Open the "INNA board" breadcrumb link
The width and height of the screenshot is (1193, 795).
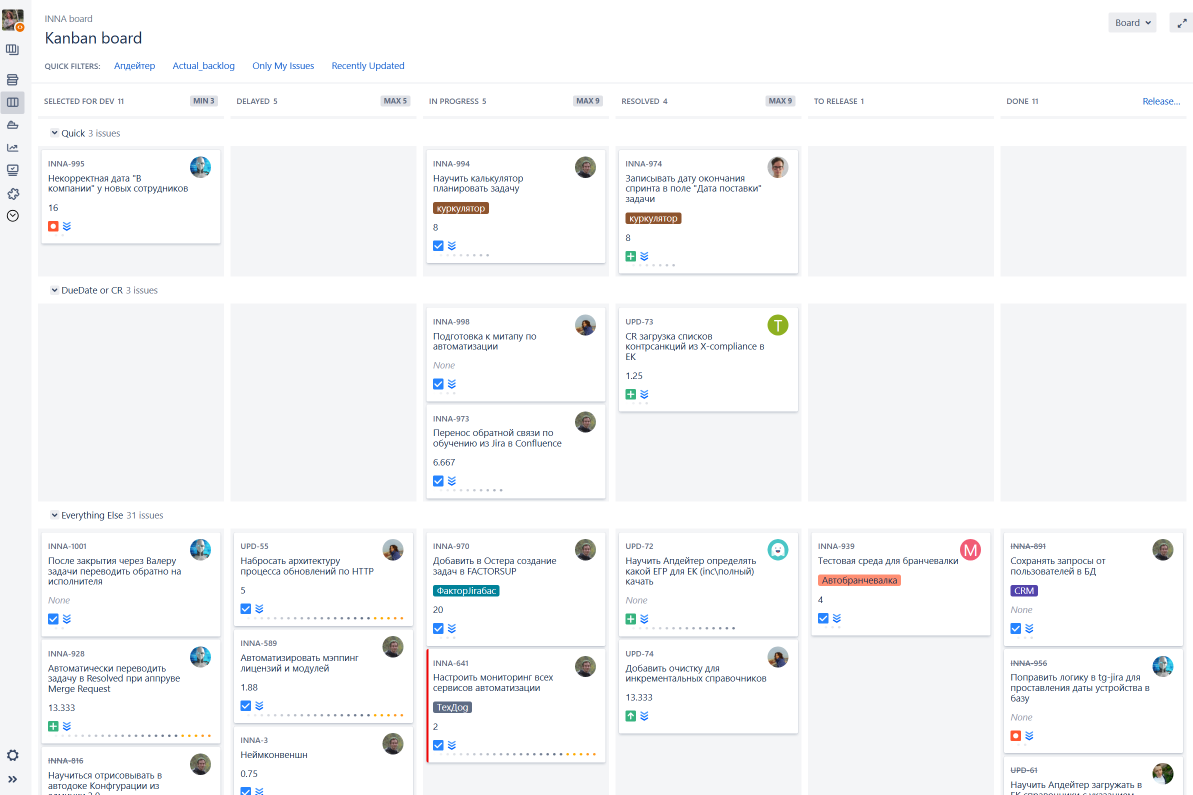(68, 18)
